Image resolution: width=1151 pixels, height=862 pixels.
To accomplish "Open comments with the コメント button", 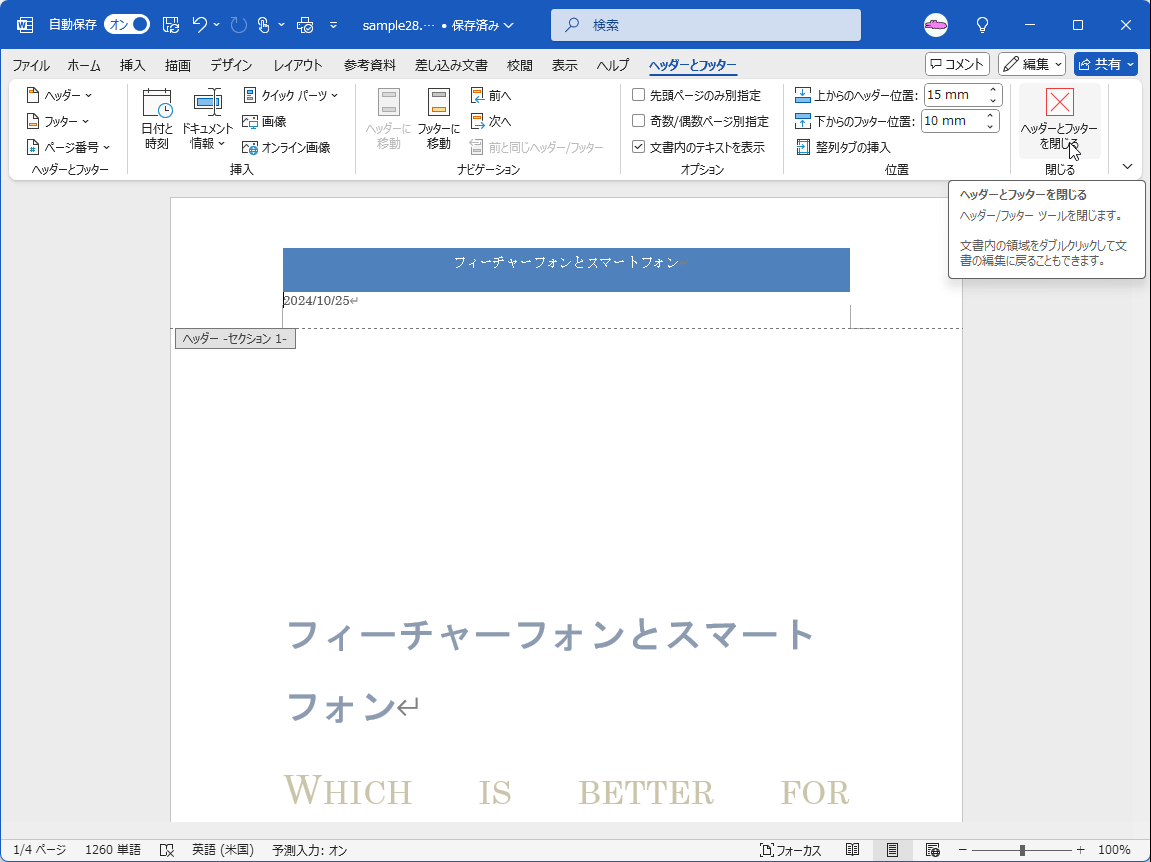I will [956, 63].
